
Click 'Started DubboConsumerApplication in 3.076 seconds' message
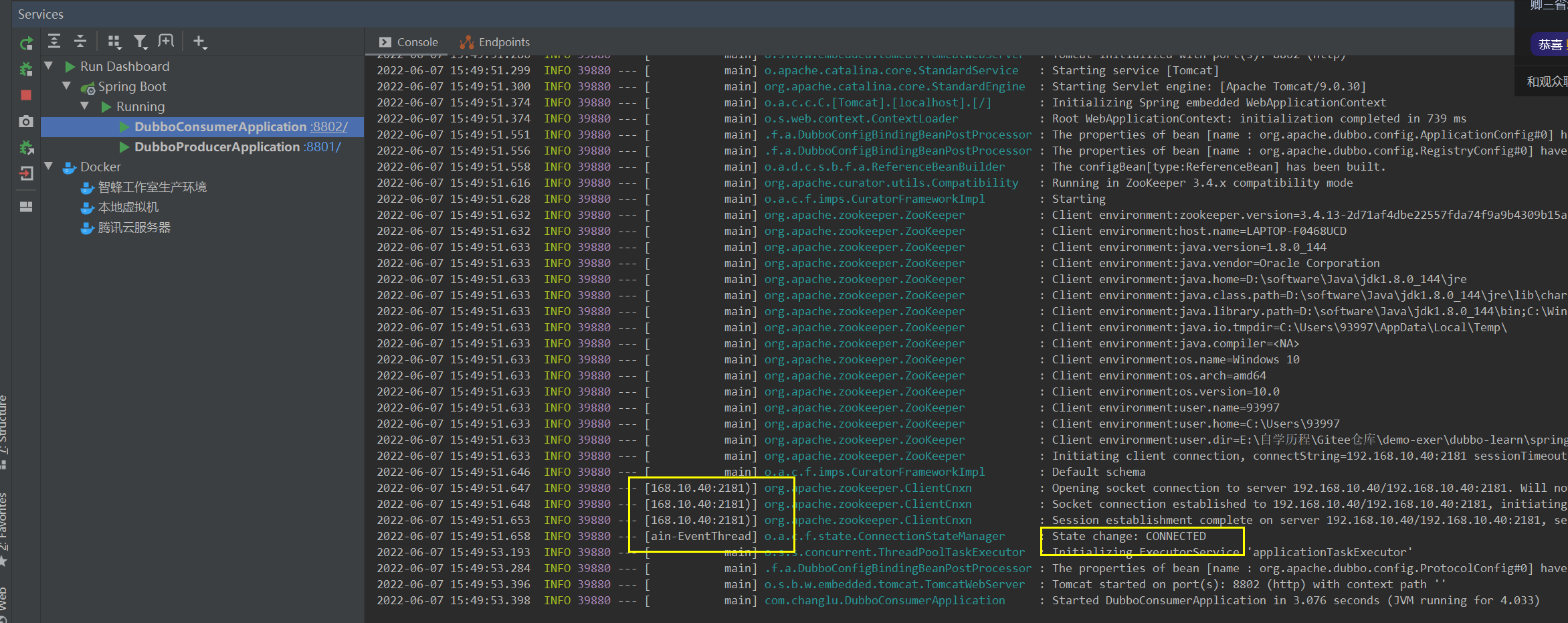click(1296, 600)
